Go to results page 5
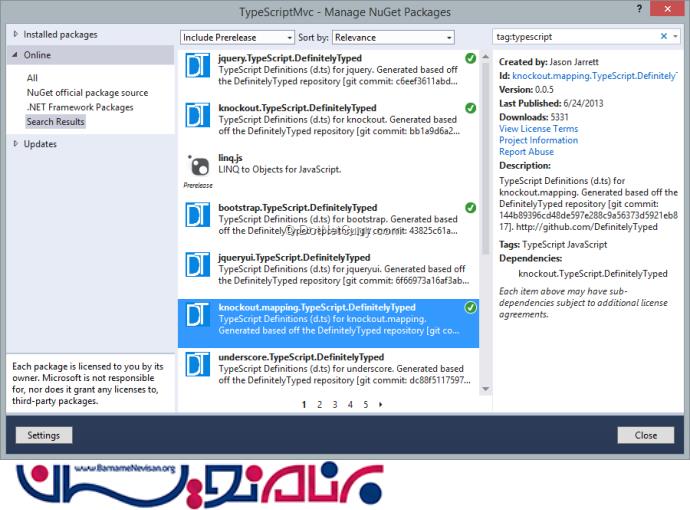This screenshot has height=510, width=690. 366,404
